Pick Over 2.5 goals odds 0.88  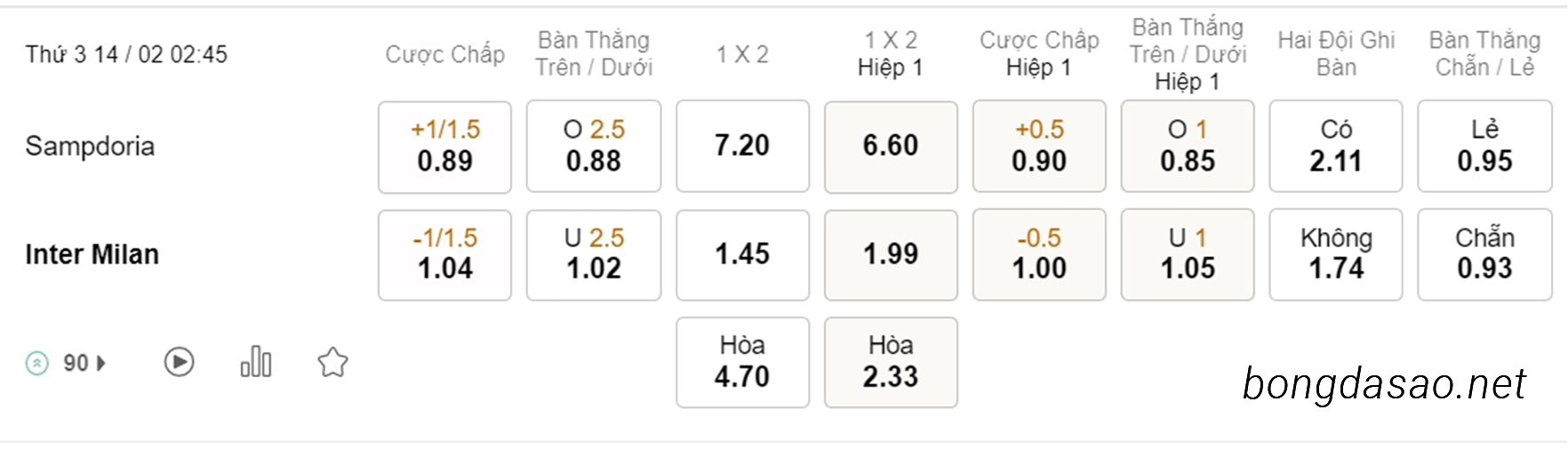coord(594,147)
